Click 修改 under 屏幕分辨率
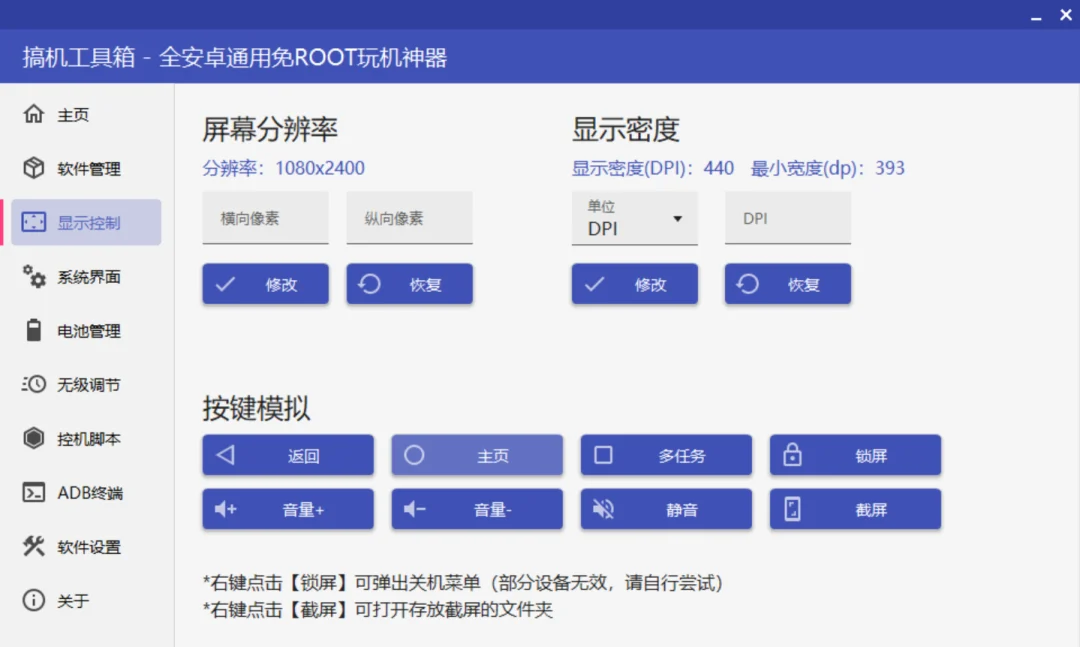The width and height of the screenshot is (1080, 647). click(265, 283)
